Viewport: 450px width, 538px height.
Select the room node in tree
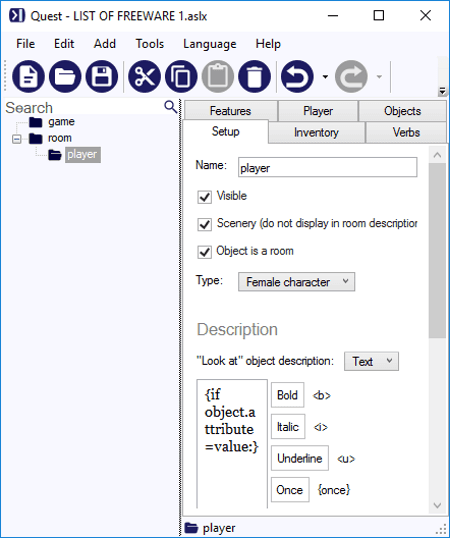[x=60, y=138]
